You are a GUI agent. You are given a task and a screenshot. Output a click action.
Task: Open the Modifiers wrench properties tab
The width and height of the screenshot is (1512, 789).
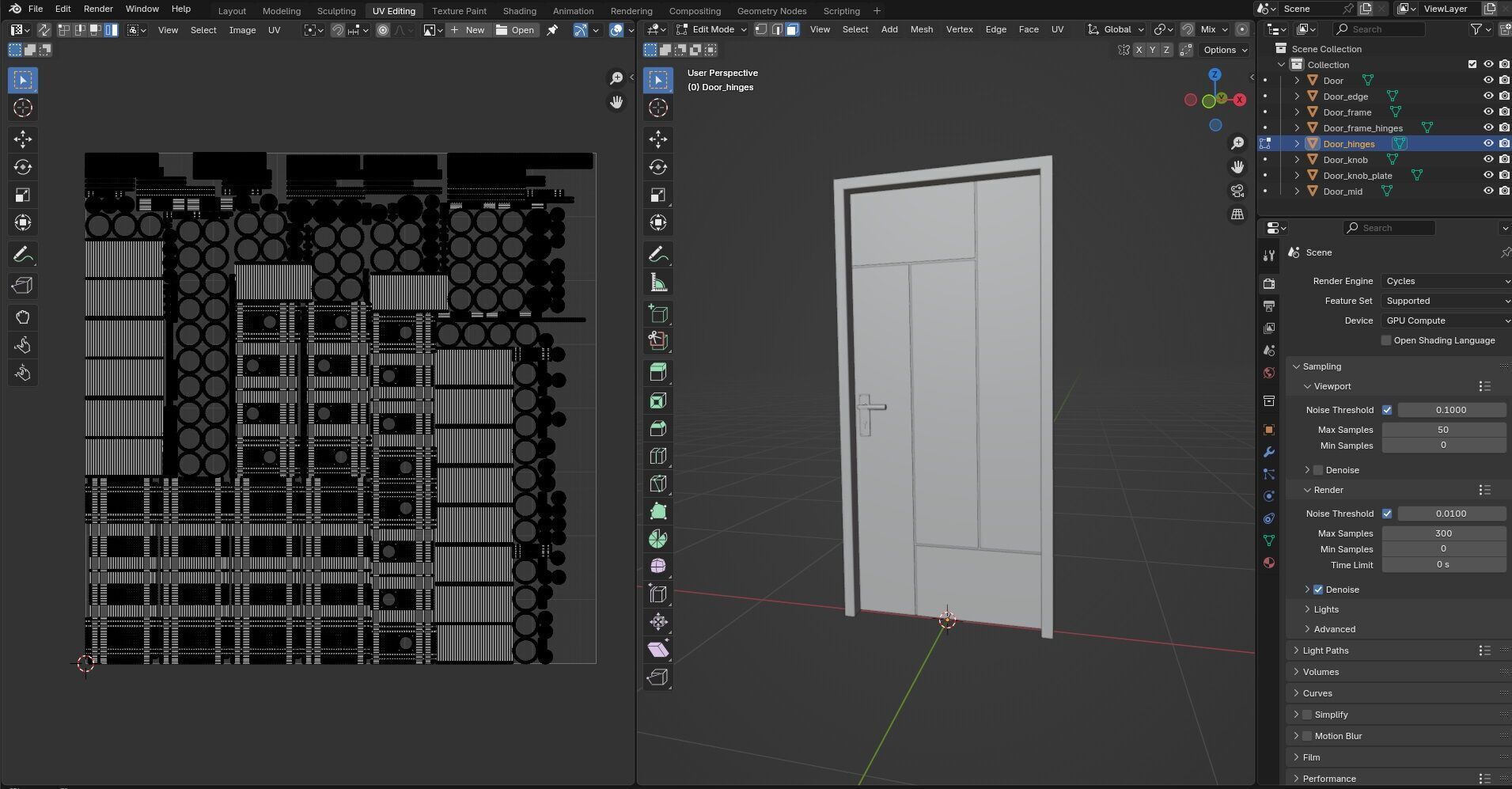click(x=1269, y=452)
